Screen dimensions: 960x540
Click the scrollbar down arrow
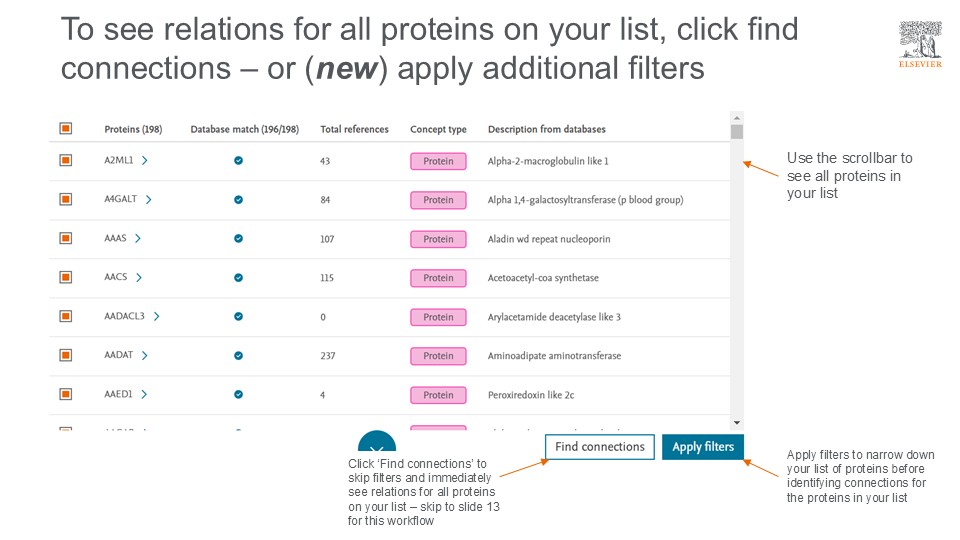click(x=737, y=423)
